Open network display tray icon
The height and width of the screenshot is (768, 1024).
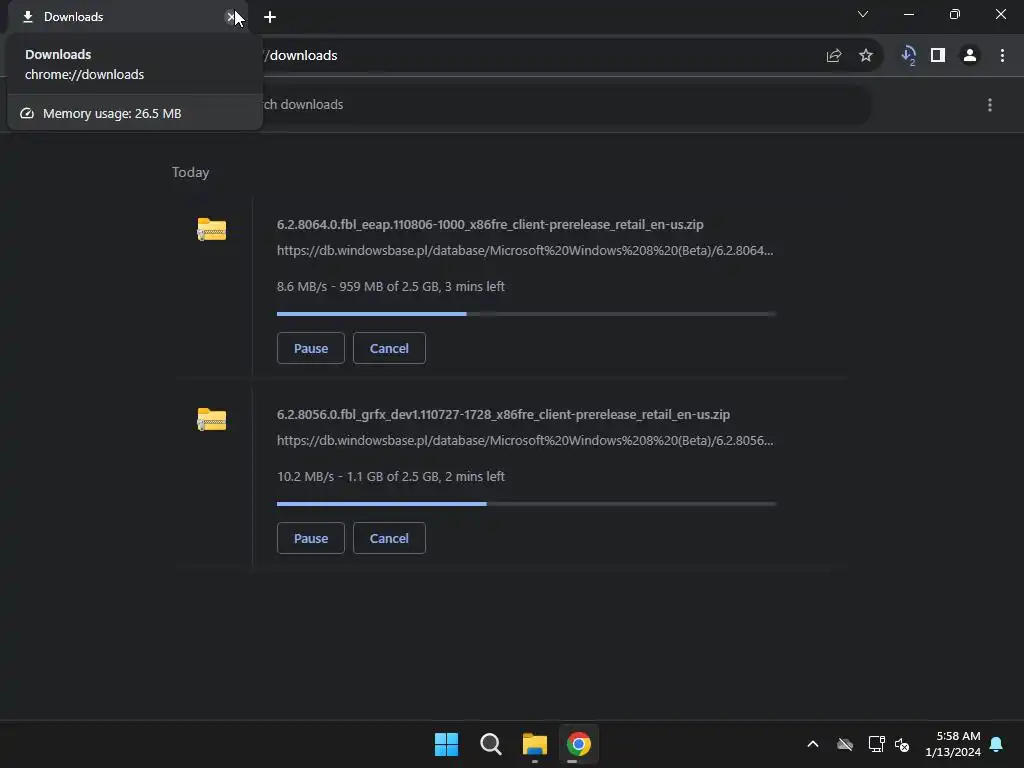tap(876, 744)
